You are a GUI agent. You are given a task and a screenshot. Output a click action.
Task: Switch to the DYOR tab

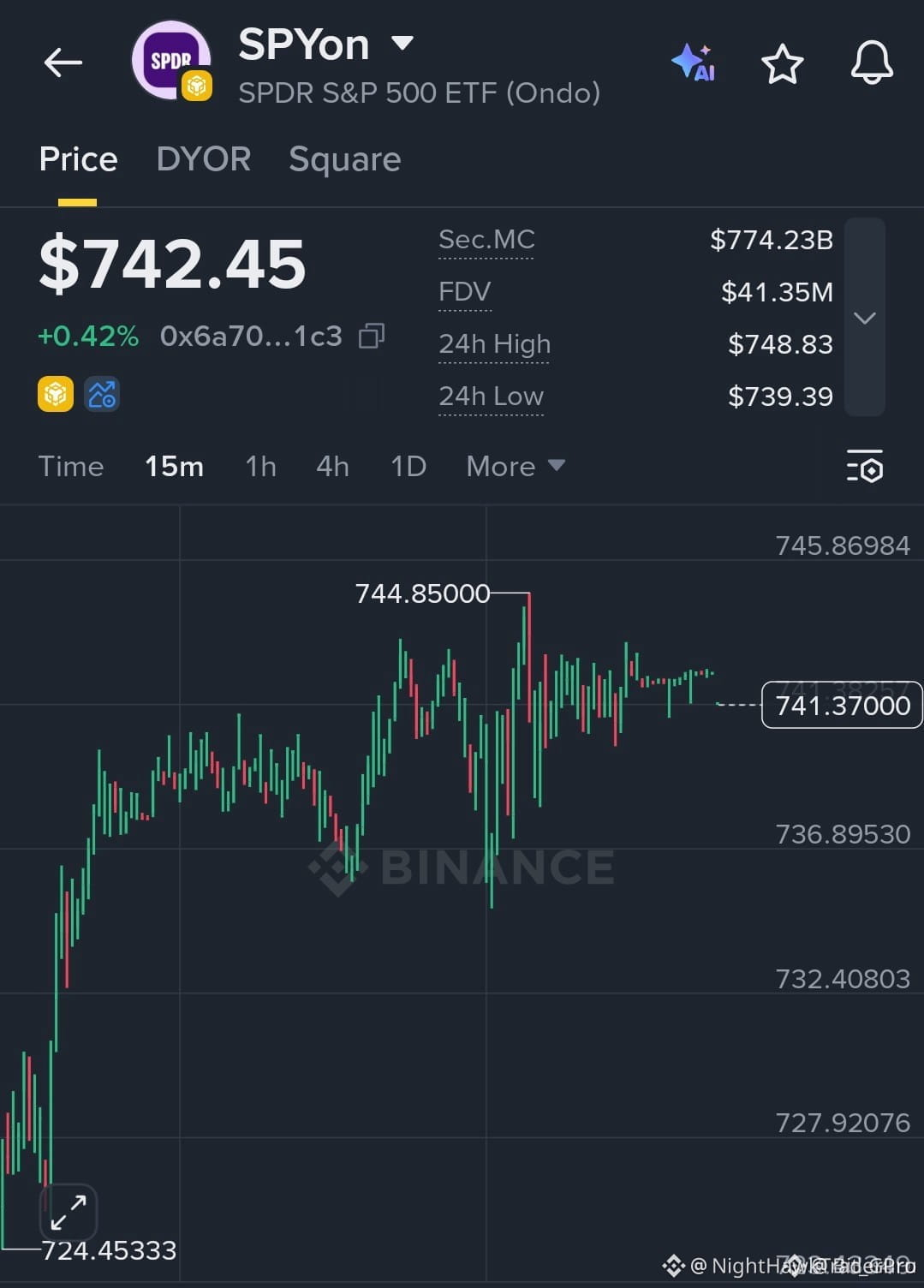click(x=204, y=159)
